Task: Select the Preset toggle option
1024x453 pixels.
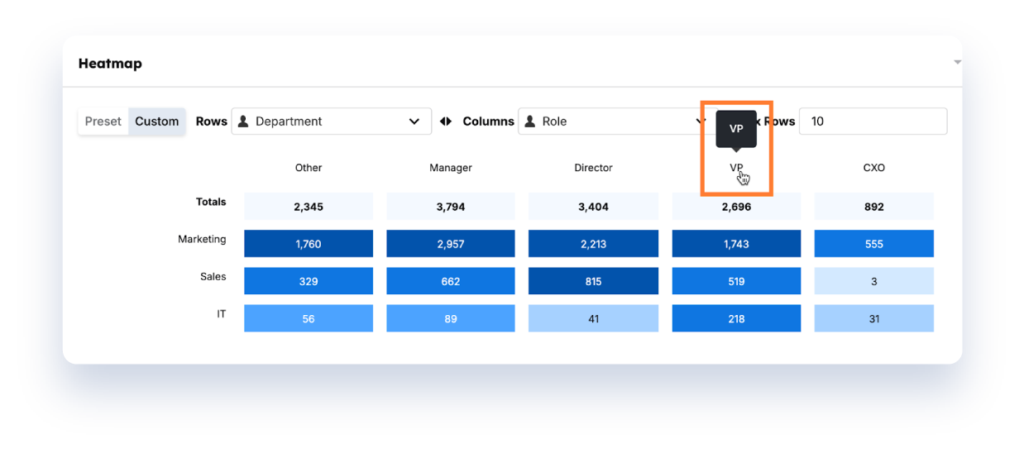Action: click(x=103, y=122)
